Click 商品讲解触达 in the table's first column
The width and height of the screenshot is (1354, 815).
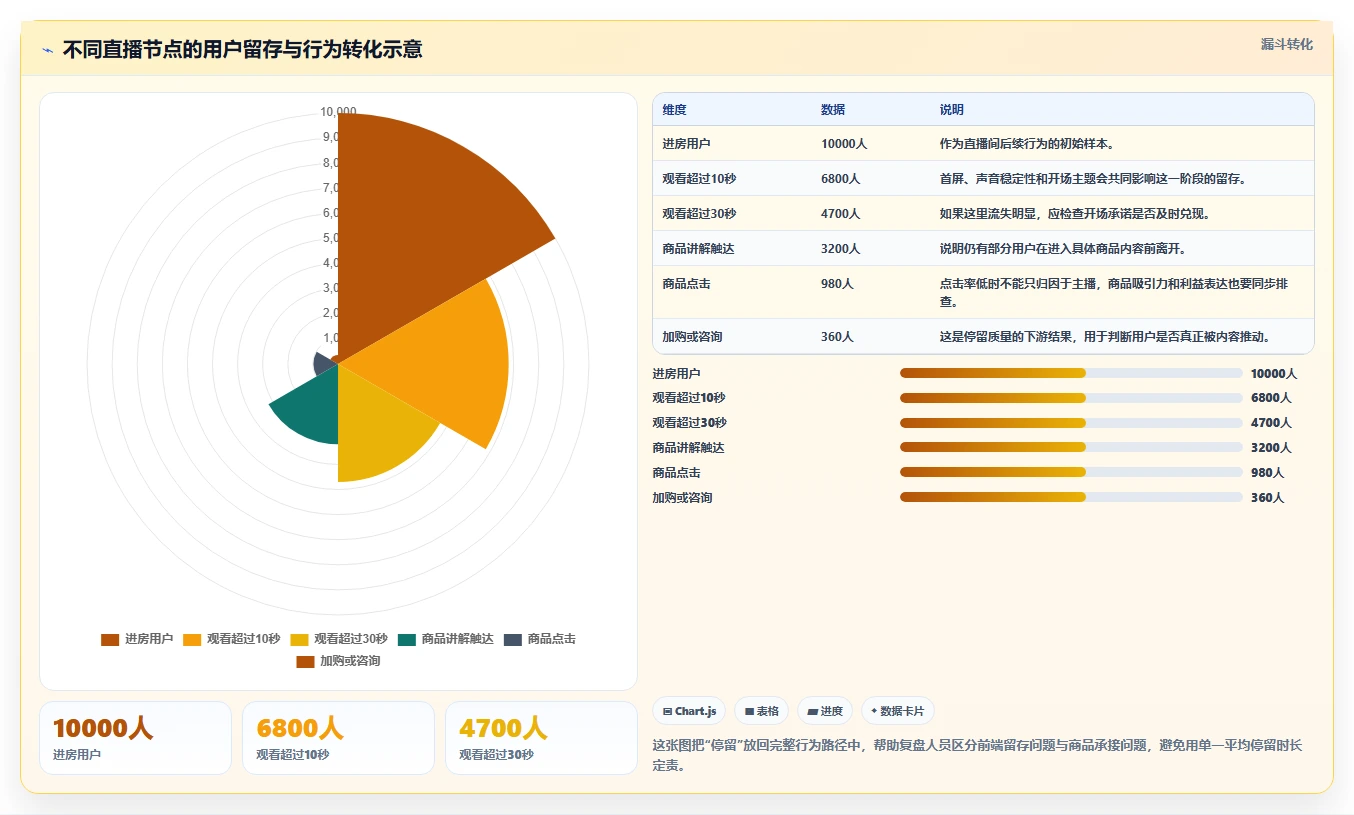click(698, 249)
